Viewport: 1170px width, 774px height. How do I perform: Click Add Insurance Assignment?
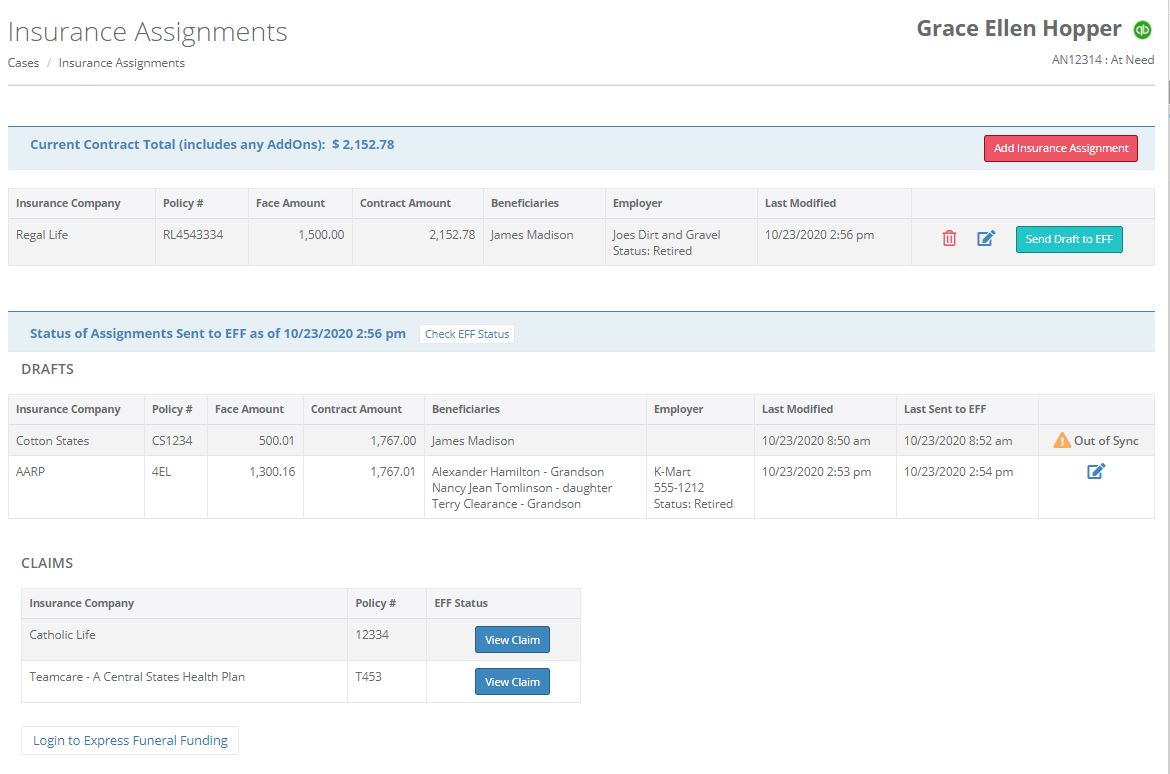coord(1060,147)
